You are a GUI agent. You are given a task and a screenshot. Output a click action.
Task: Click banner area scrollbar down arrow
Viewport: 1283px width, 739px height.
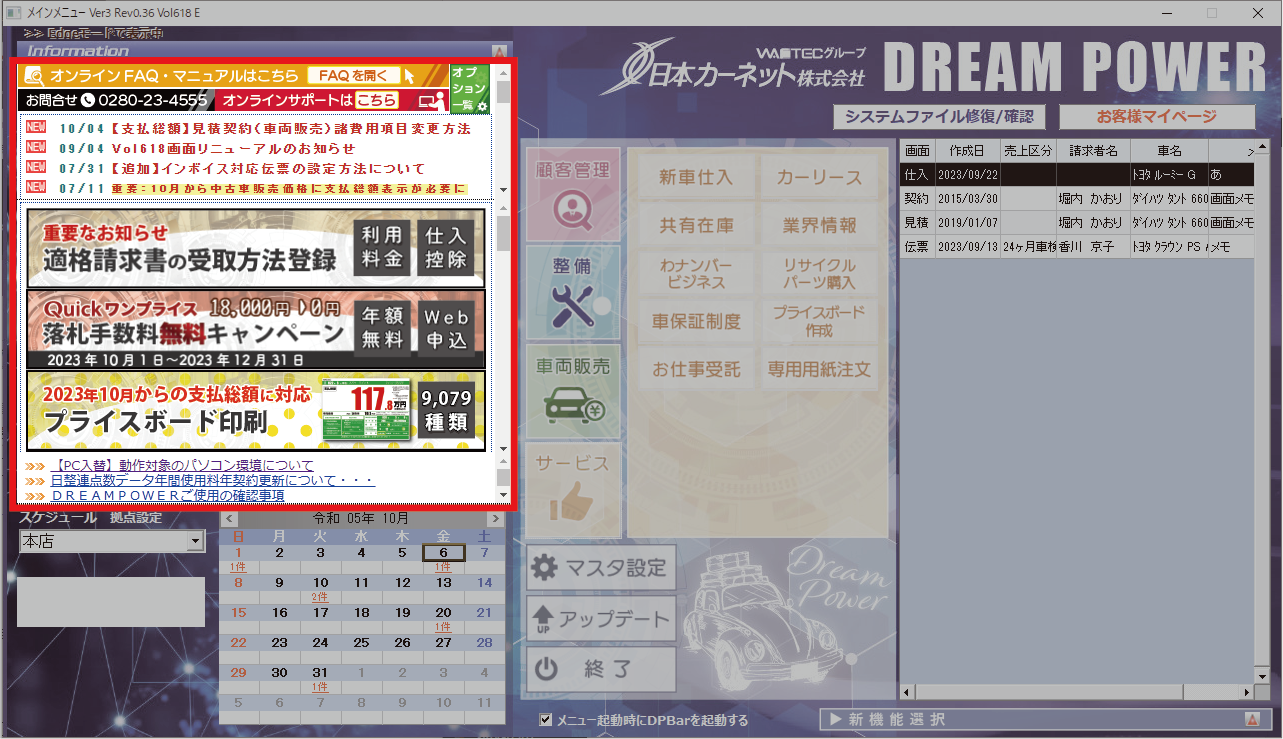coord(503,449)
